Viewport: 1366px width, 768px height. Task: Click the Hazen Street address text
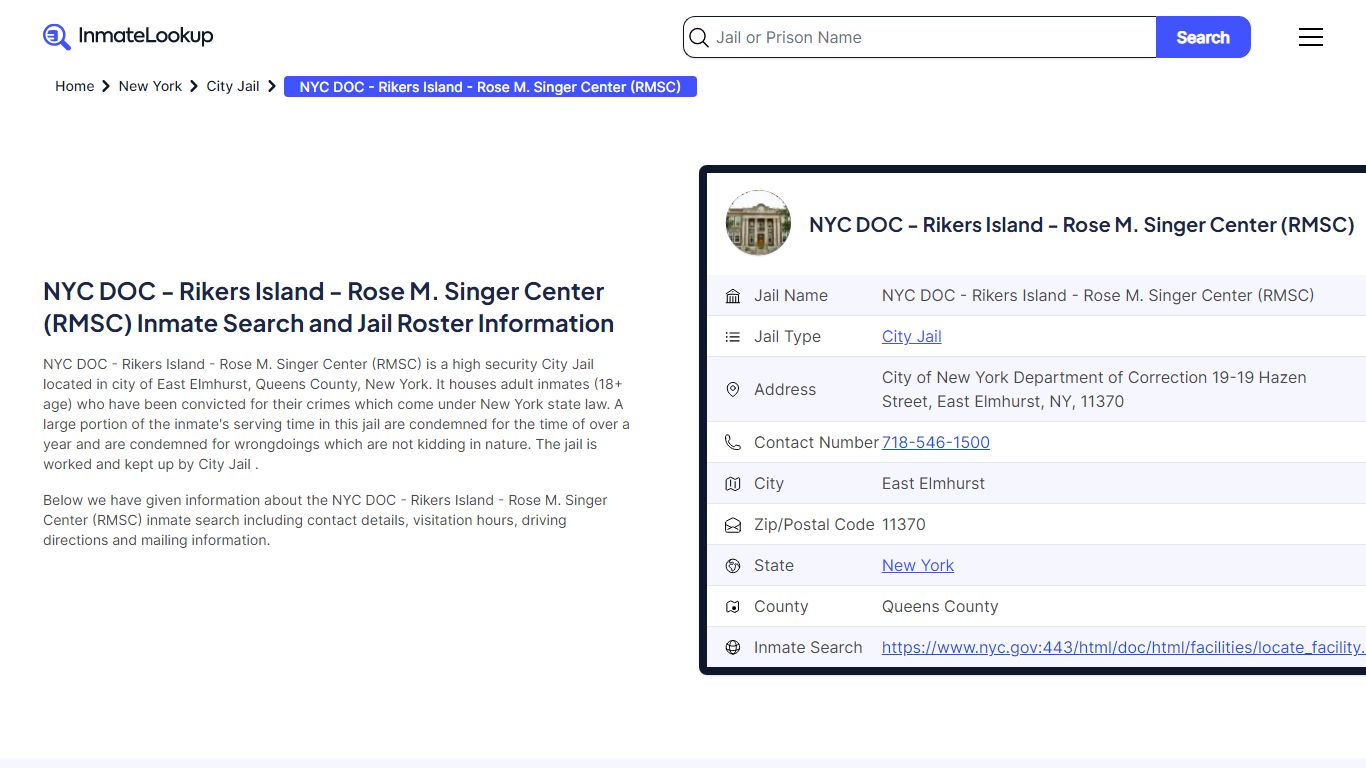(1094, 390)
